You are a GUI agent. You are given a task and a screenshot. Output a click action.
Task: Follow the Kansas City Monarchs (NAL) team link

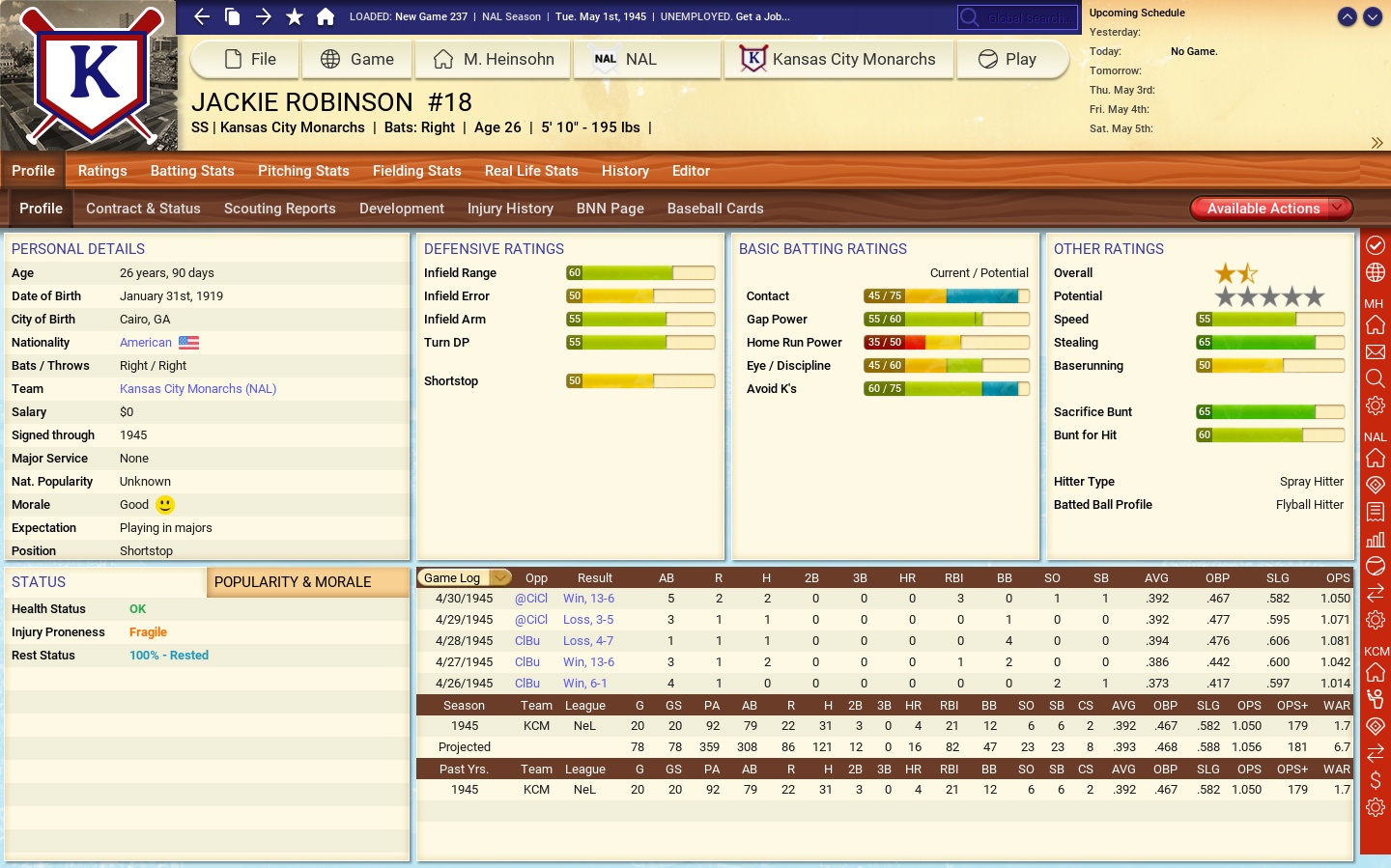point(197,389)
